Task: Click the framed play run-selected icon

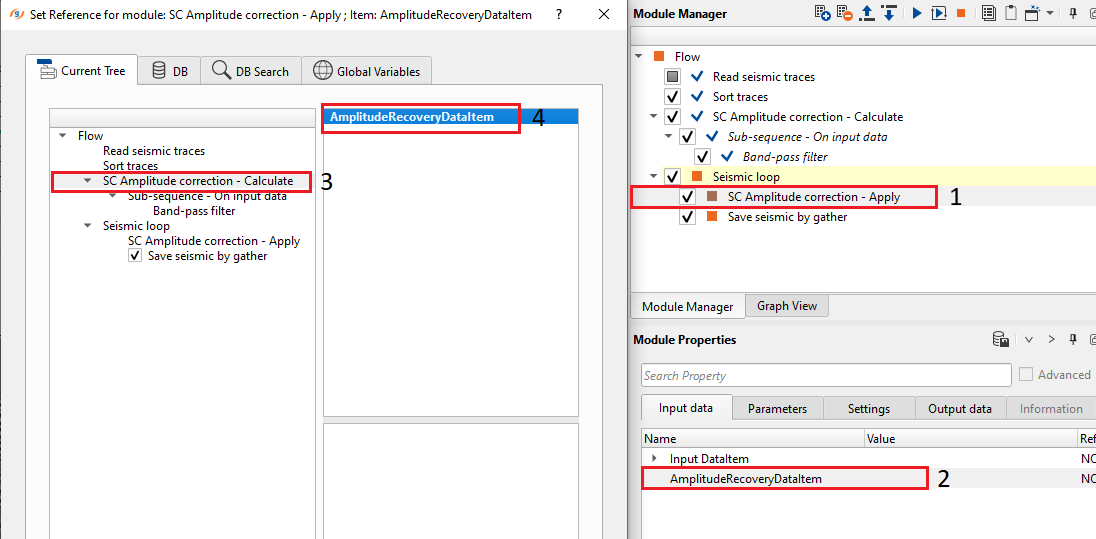Action: 939,13
